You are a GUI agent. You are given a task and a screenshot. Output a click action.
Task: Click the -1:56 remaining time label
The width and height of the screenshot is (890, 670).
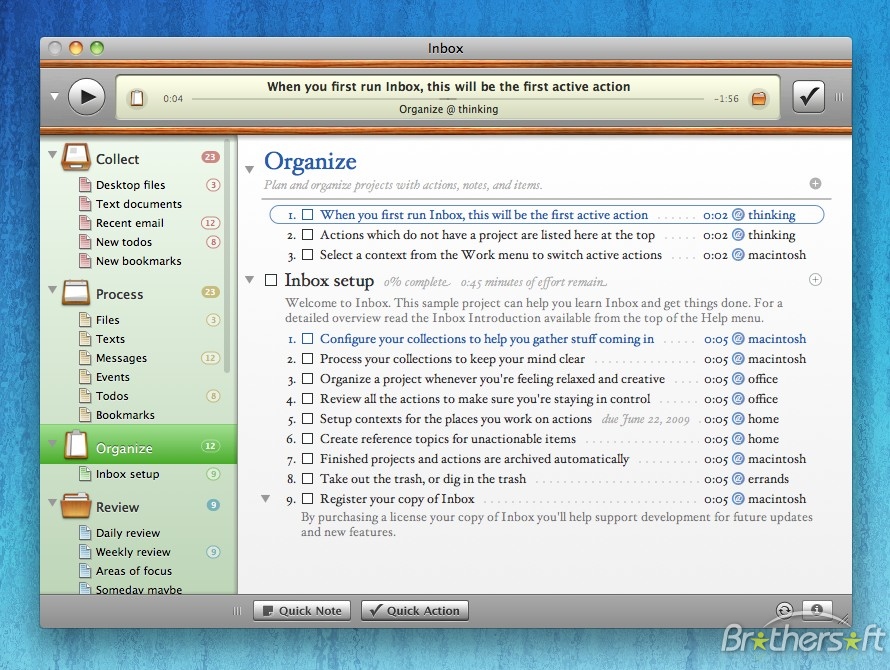point(726,98)
